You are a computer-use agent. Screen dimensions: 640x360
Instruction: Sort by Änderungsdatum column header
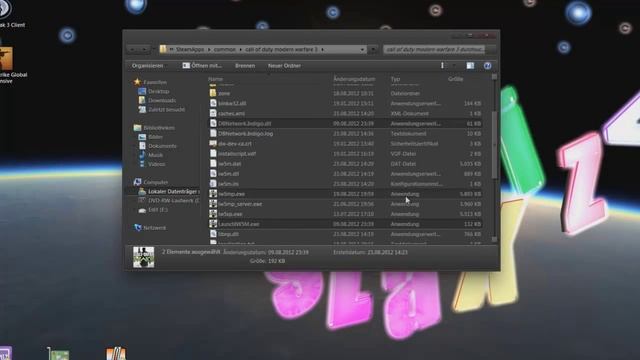pos(354,79)
